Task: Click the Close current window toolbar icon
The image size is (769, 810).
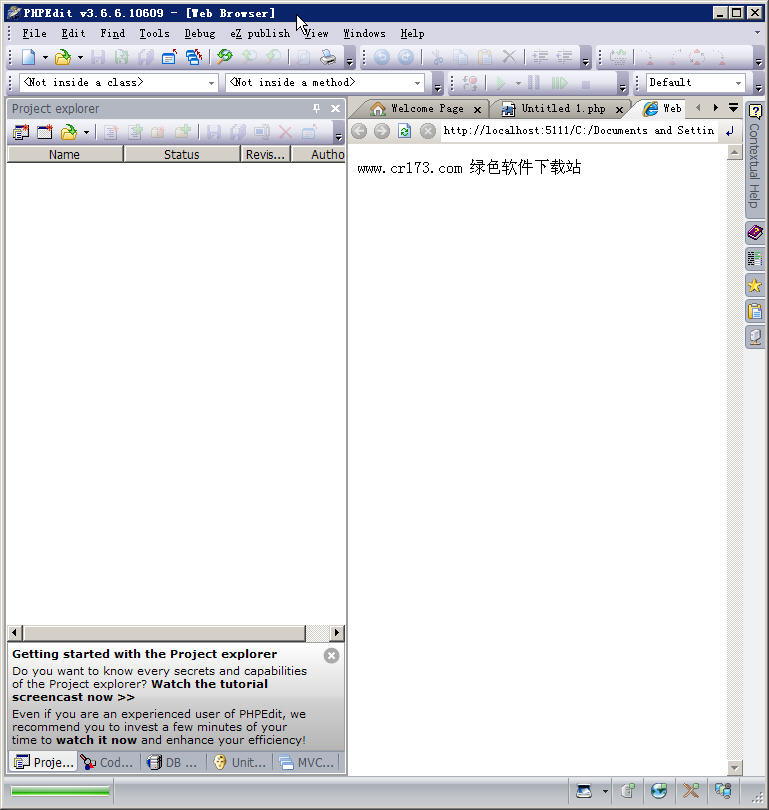Action: pos(169,57)
